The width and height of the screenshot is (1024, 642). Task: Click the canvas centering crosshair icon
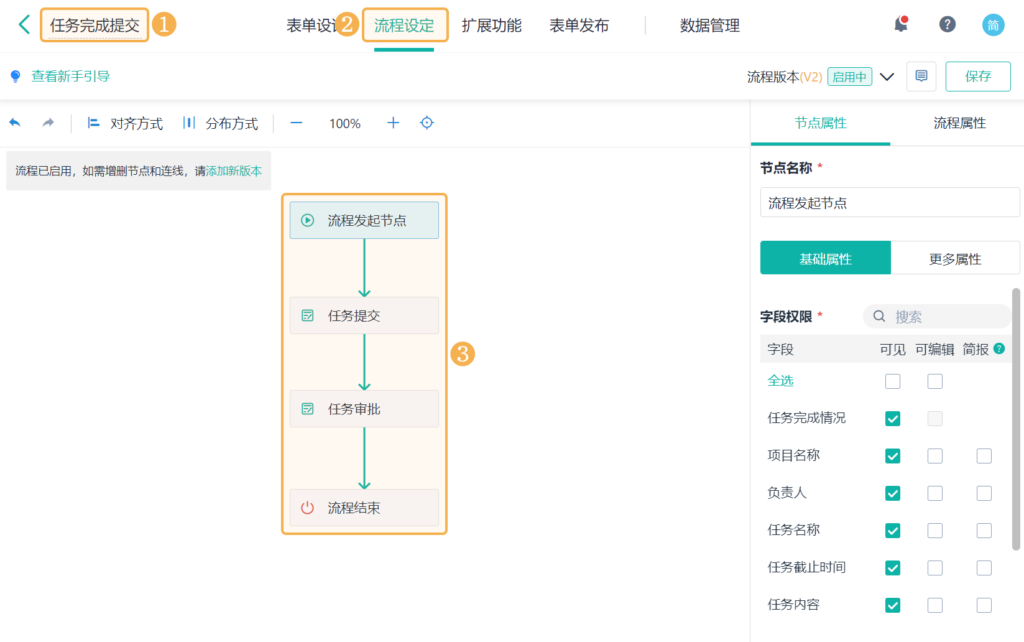coord(426,123)
